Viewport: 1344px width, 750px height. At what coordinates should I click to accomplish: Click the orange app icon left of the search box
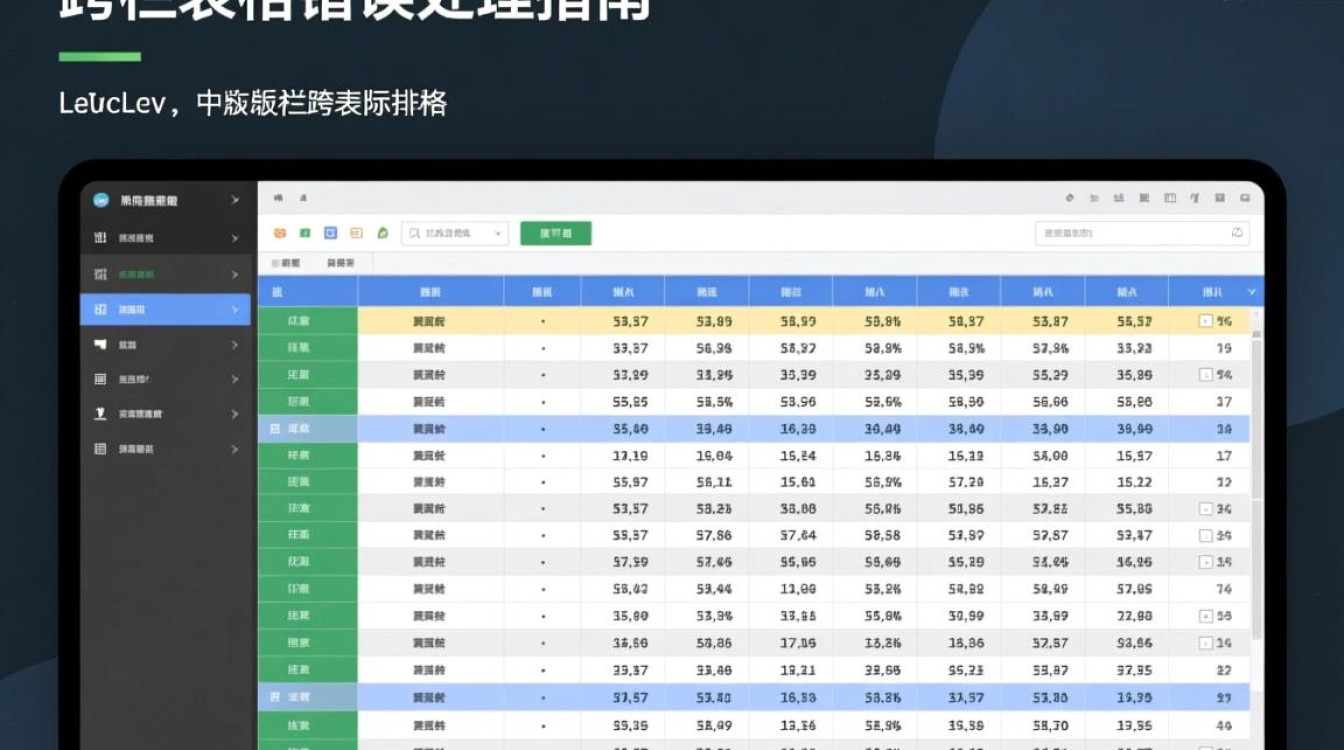281,231
